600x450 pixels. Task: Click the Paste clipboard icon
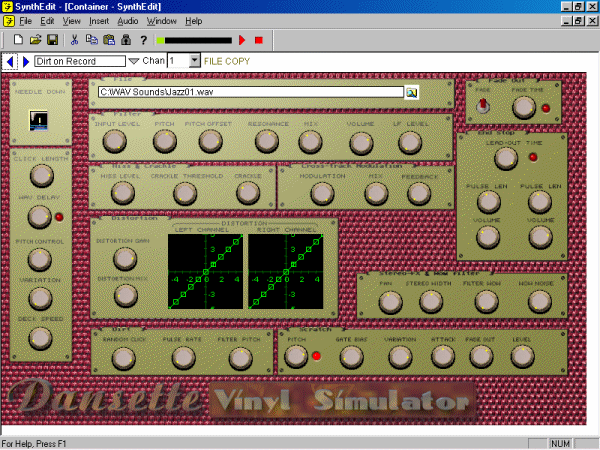[108, 40]
